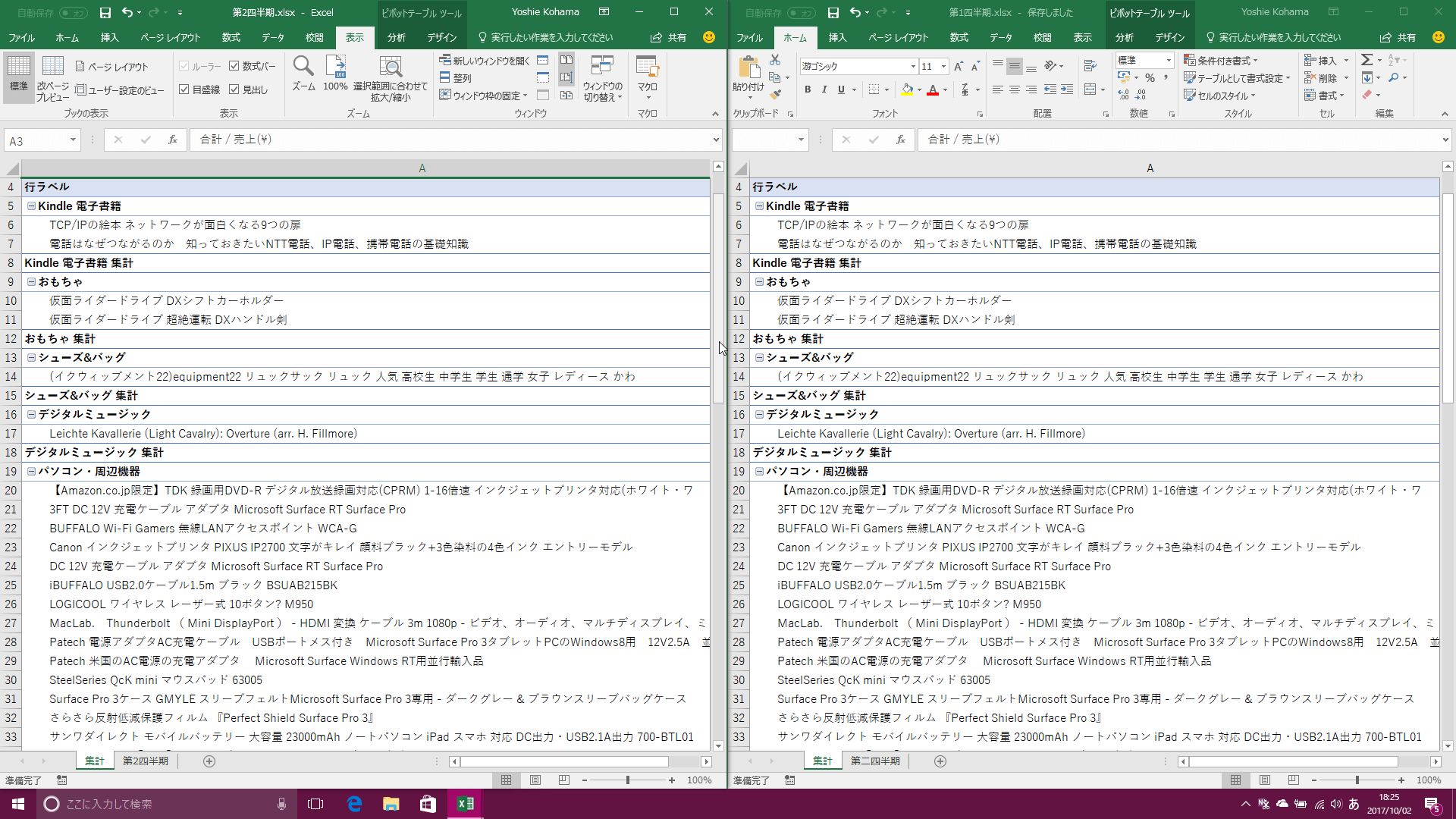Select the Page Break Preview icon
The width and height of the screenshot is (1456, 819).
pos(52,68)
